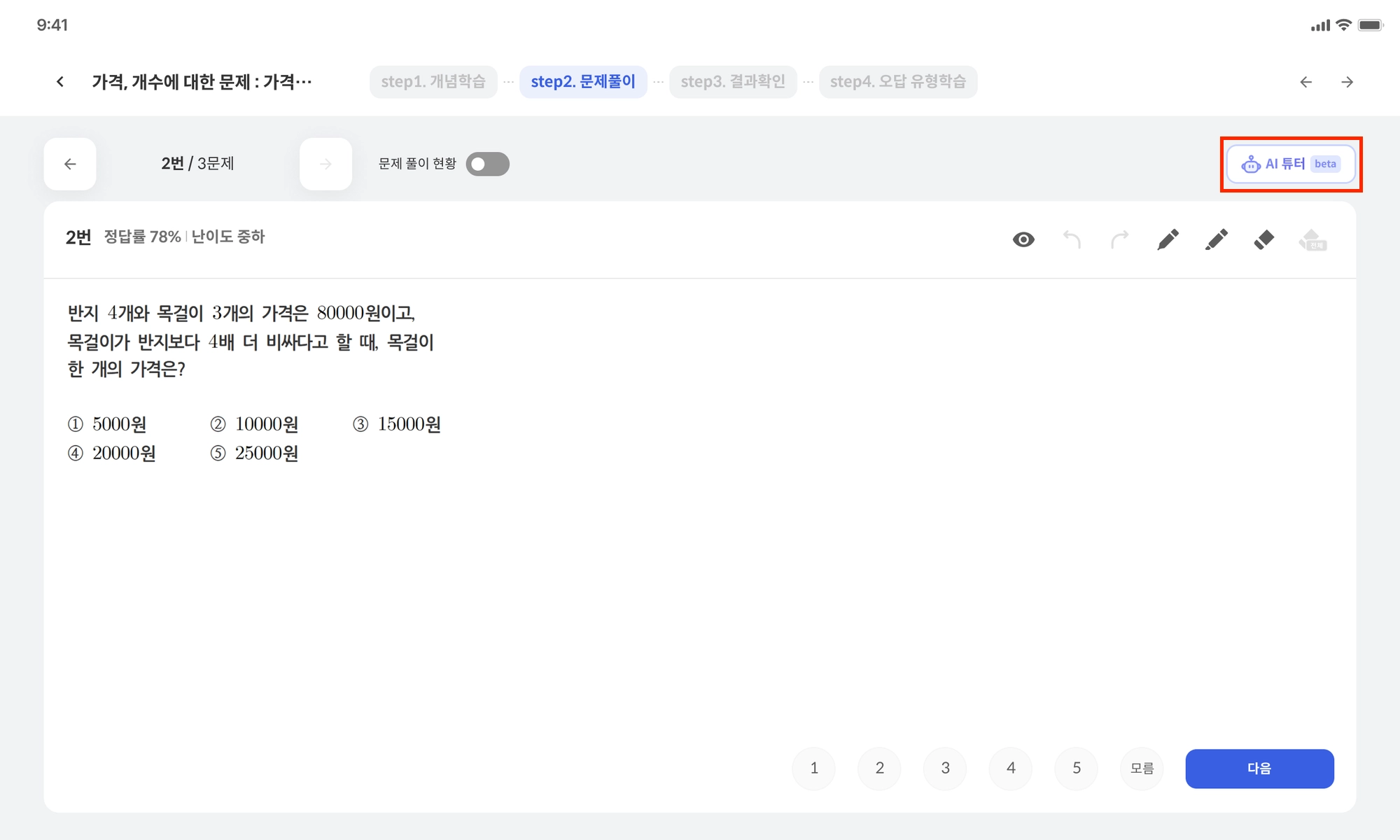Toggle handwriting visibility eye icon

coord(1023,239)
